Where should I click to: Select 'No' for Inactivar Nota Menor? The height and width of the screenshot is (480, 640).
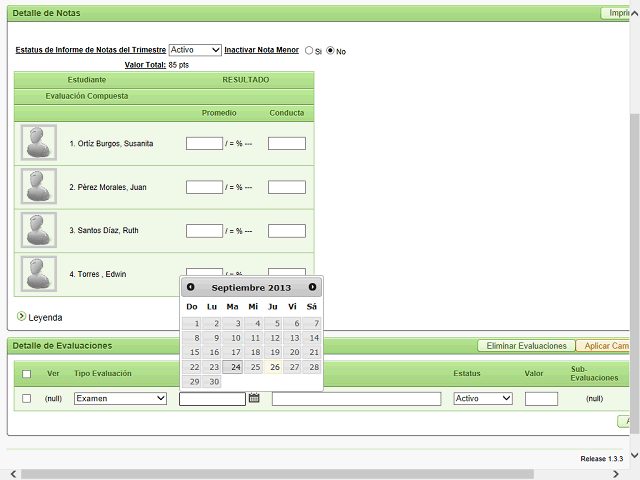(330, 51)
